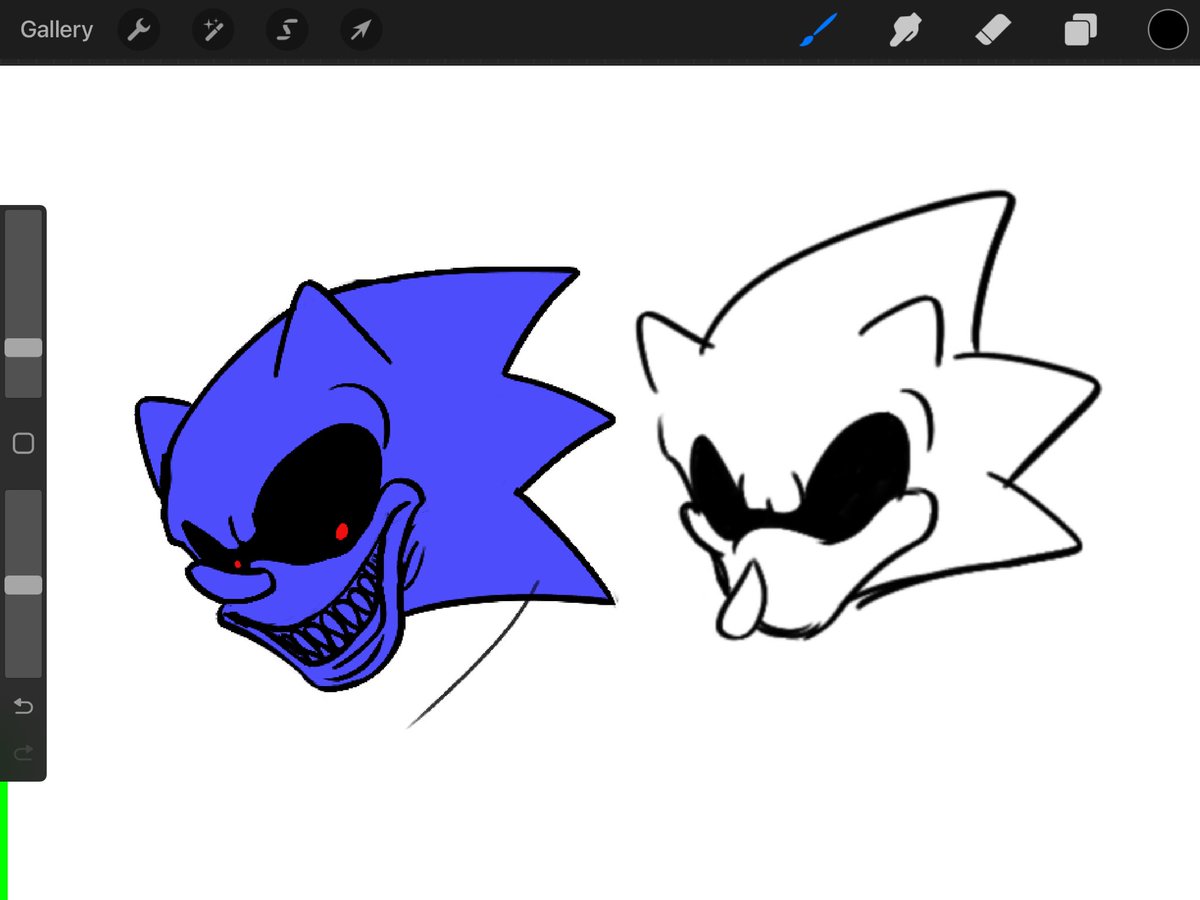Select the Brush tool
The image size is (1200, 900).
click(816, 31)
